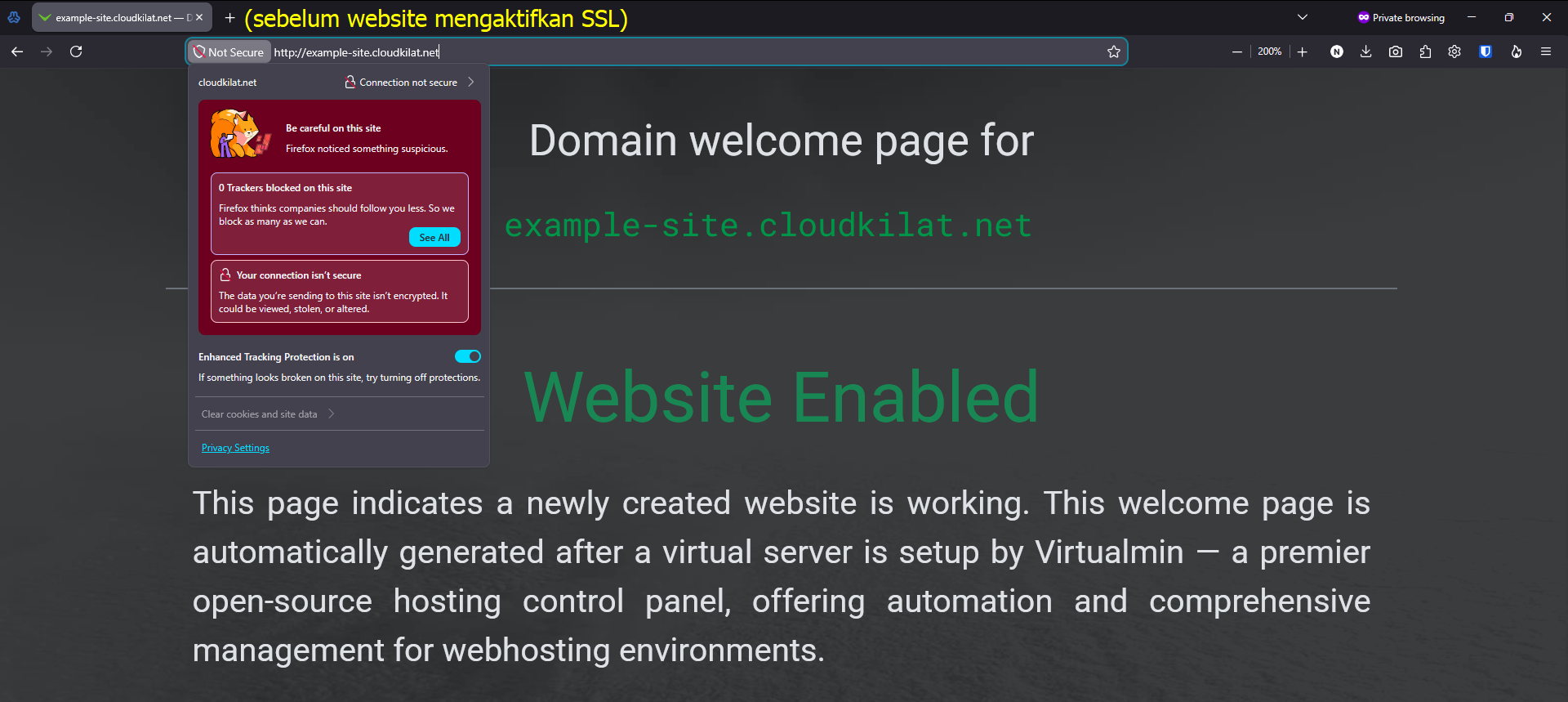Viewport: 1568px width, 702px height.
Task: Reset zoom from the 200% indicator
Action: point(1269,51)
